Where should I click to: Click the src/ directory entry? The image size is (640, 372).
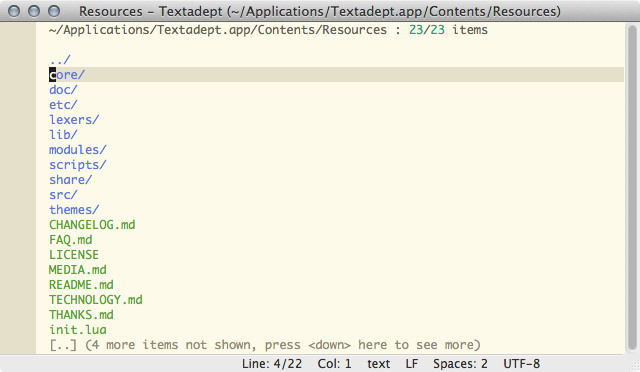point(63,195)
